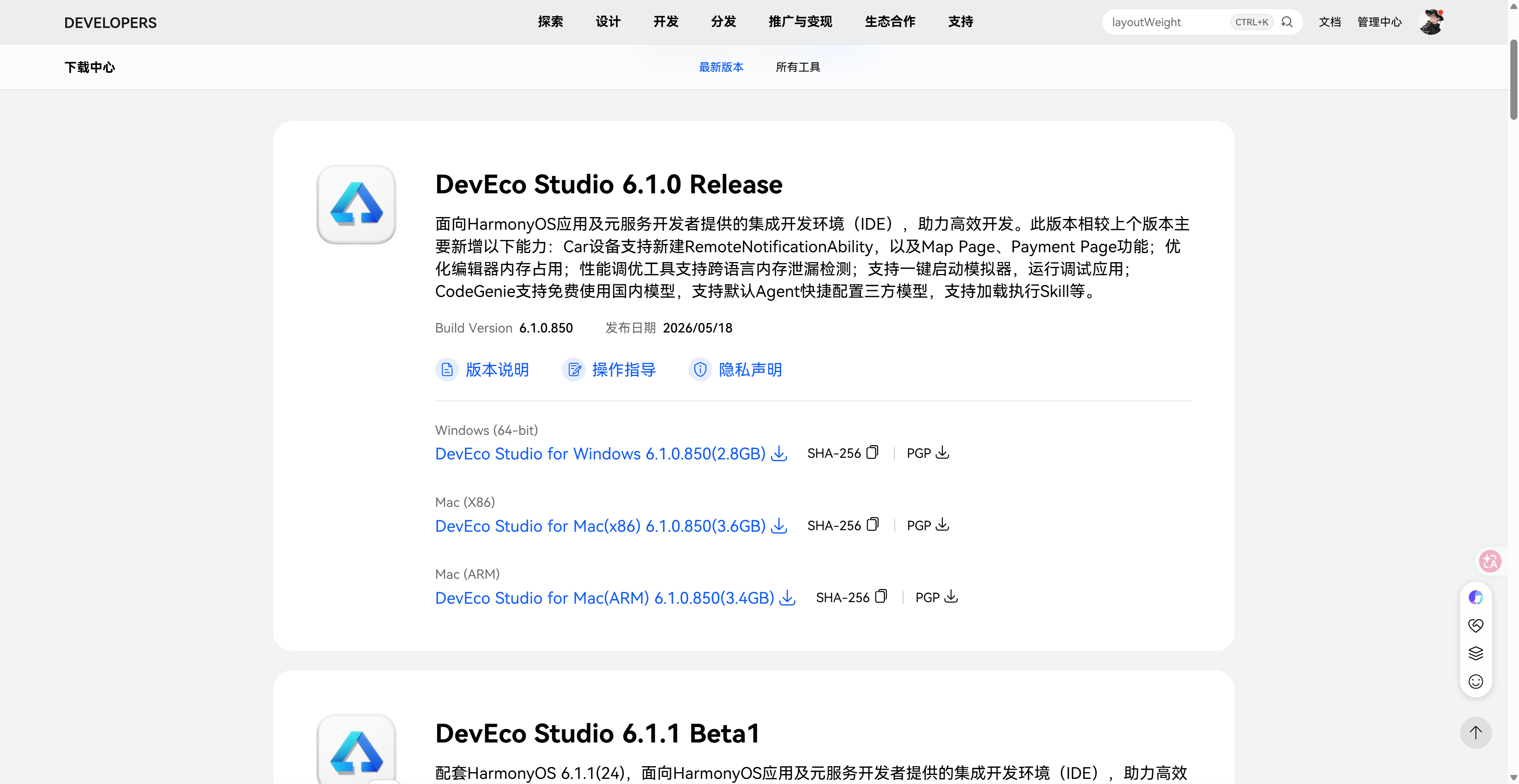The height and width of the screenshot is (784, 1519).
Task: Click the 隐私声明 shield icon
Action: [x=700, y=370]
